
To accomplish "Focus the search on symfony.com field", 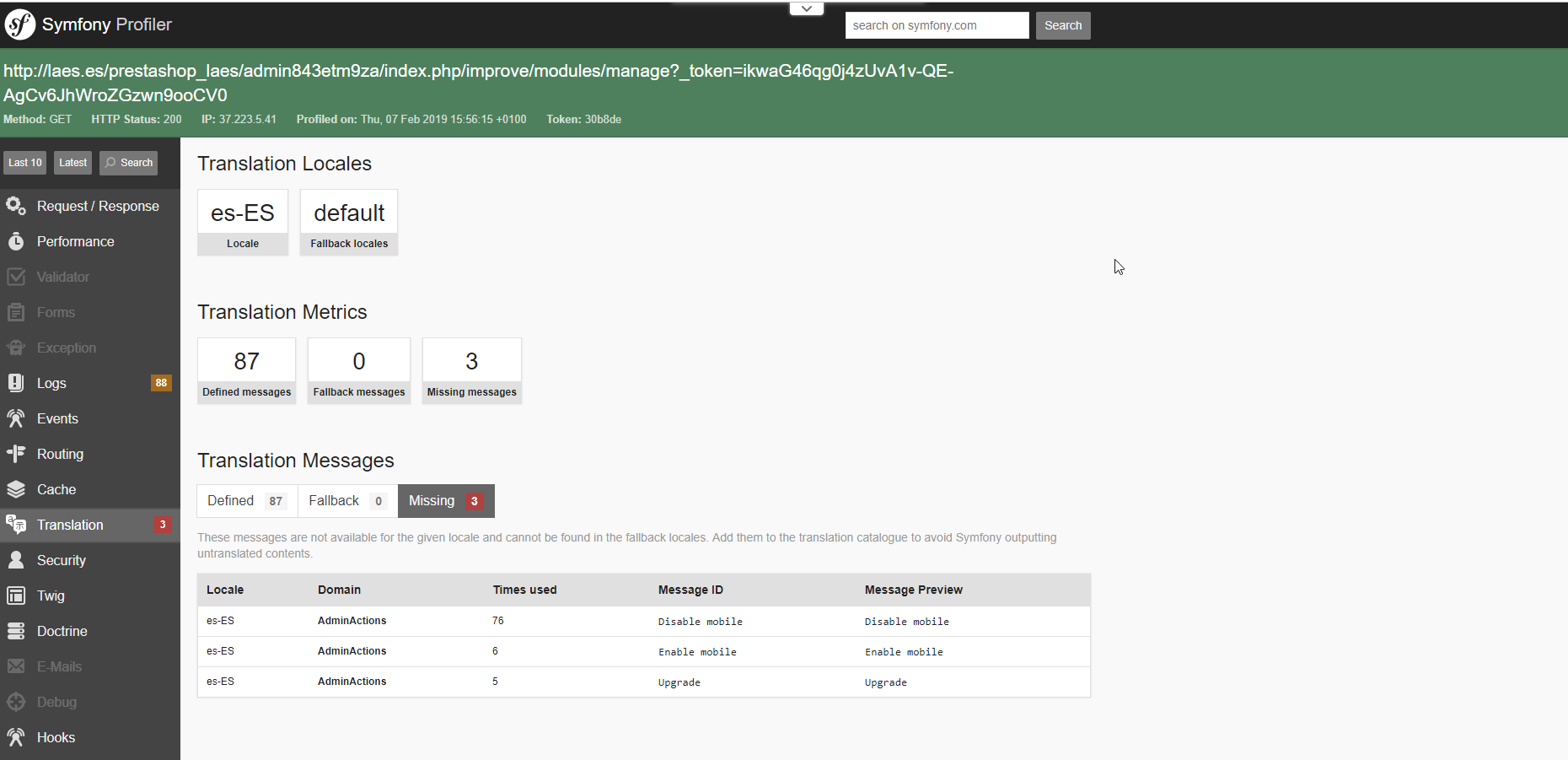I will [937, 25].
